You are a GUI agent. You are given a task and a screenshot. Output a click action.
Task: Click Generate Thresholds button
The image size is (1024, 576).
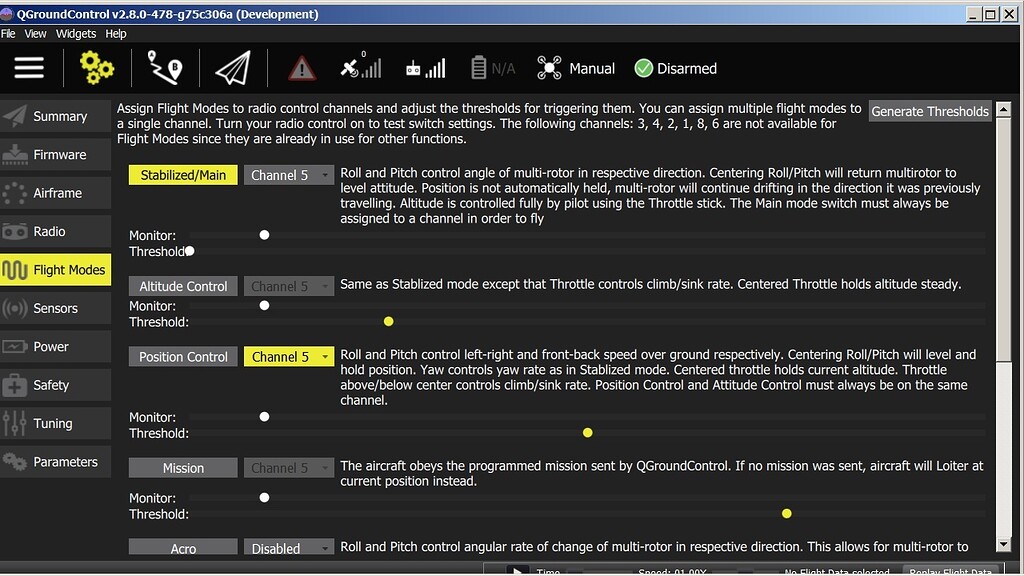(930, 112)
